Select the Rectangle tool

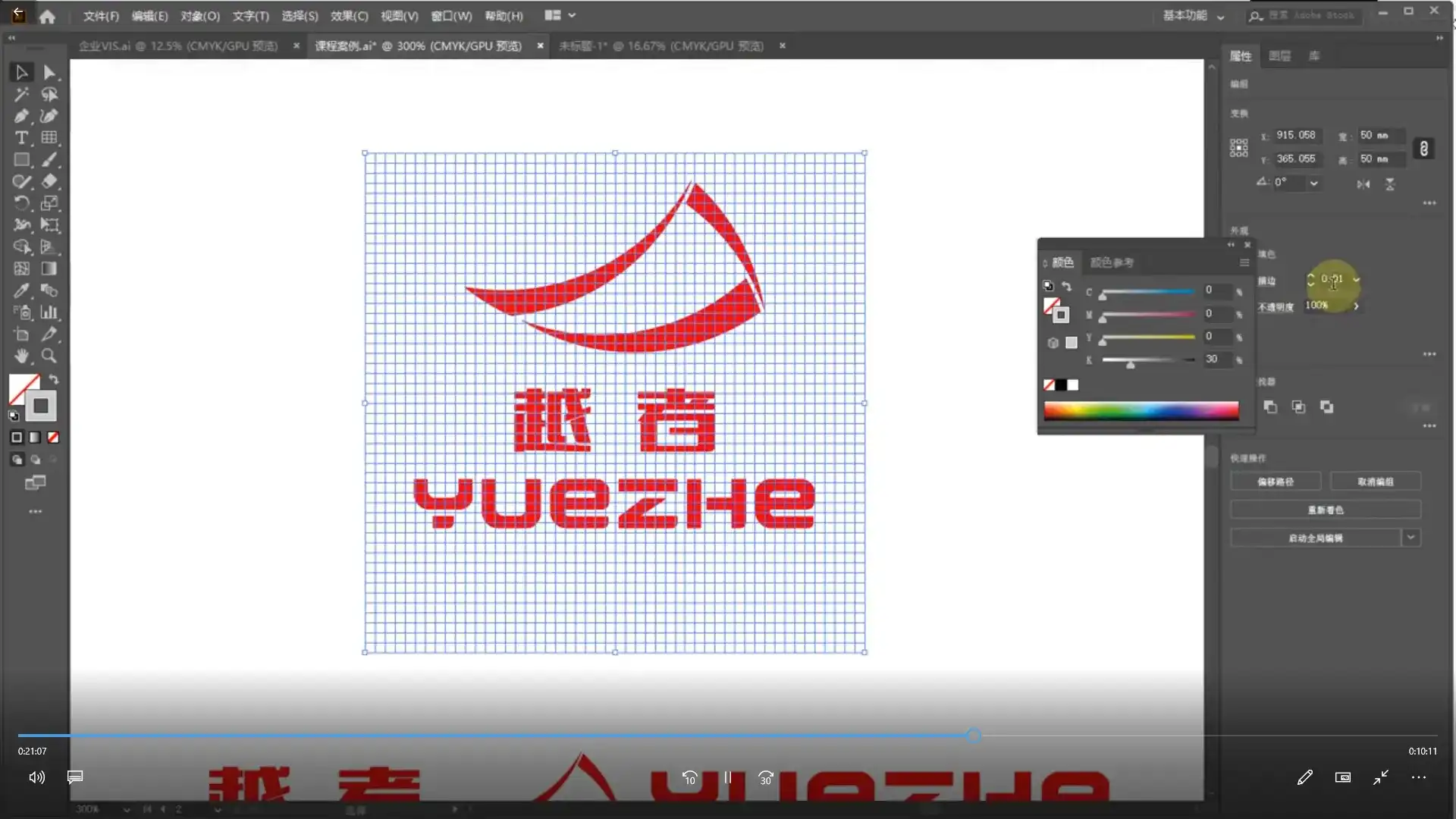[22, 159]
